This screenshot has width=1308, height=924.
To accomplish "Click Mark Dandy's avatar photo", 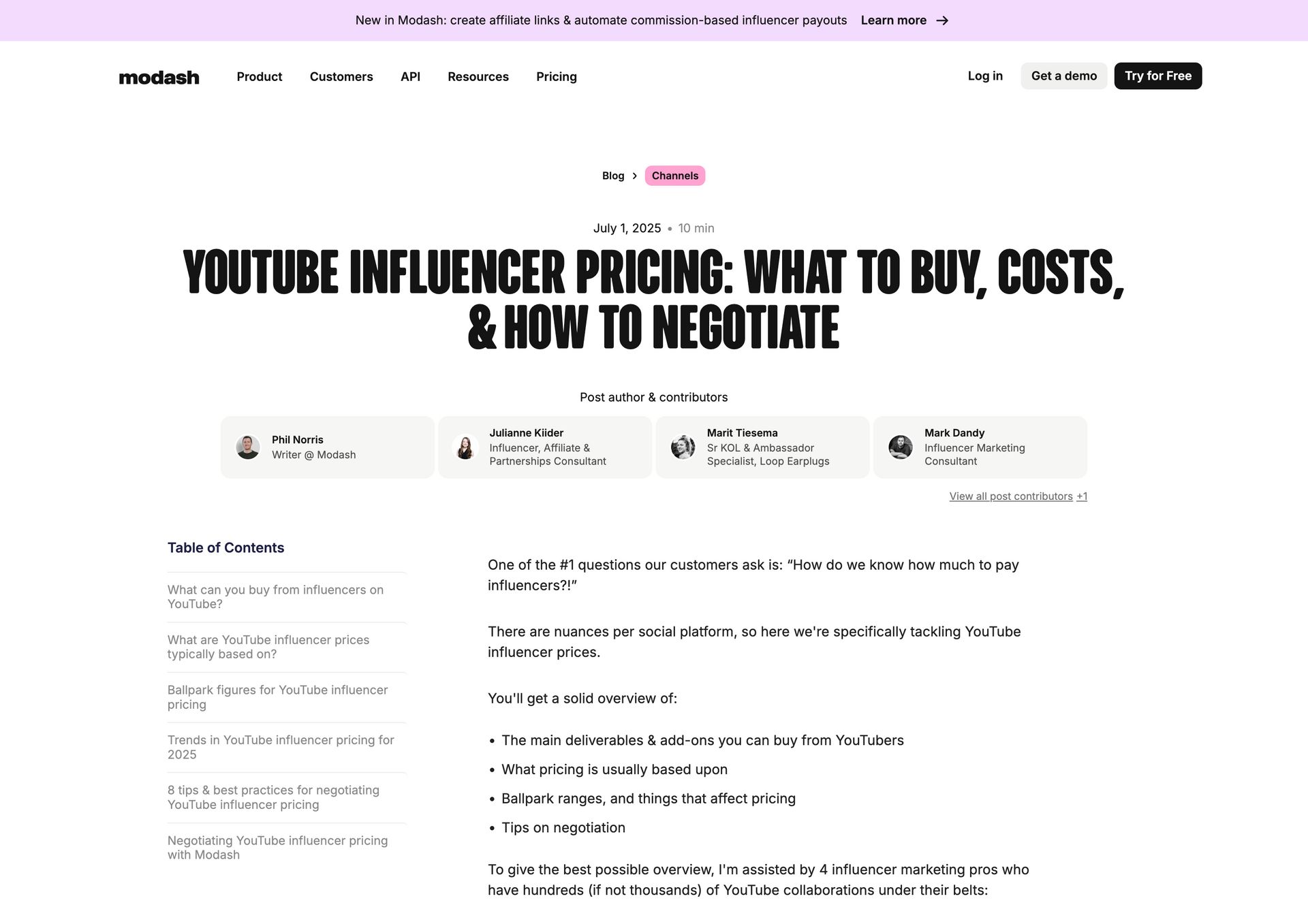I will (901, 447).
